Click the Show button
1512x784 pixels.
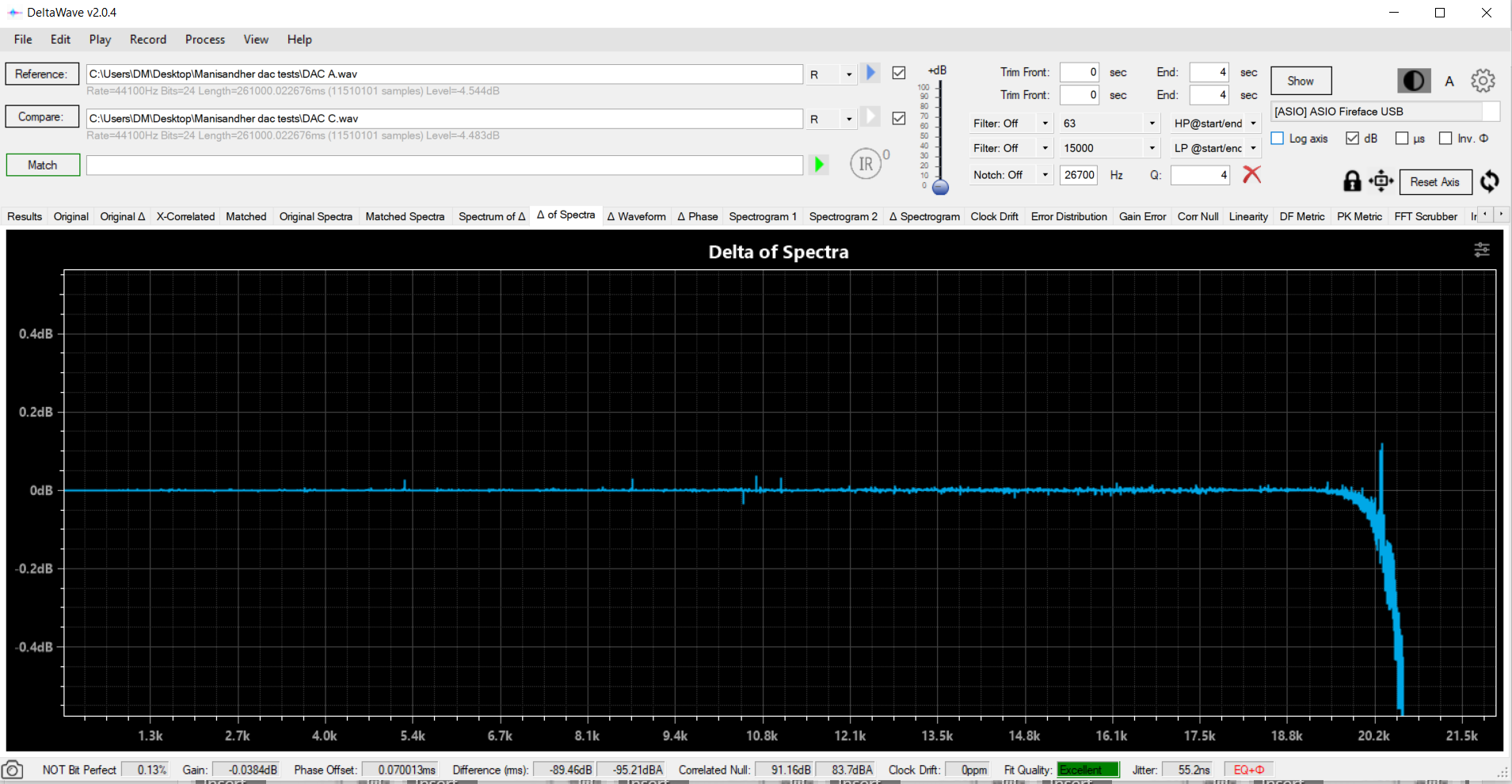[1301, 81]
